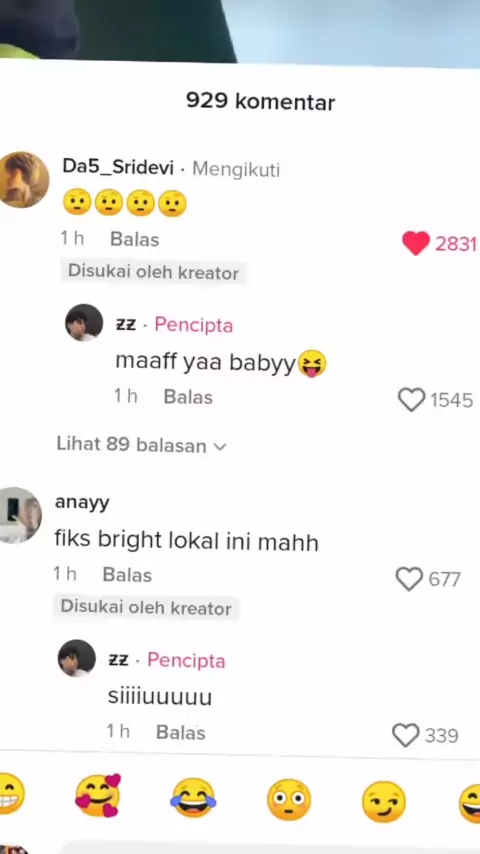Open Da5_Sridevi's profile picture
The width and height of the screenshot is (480, 854).
(22, 180)
